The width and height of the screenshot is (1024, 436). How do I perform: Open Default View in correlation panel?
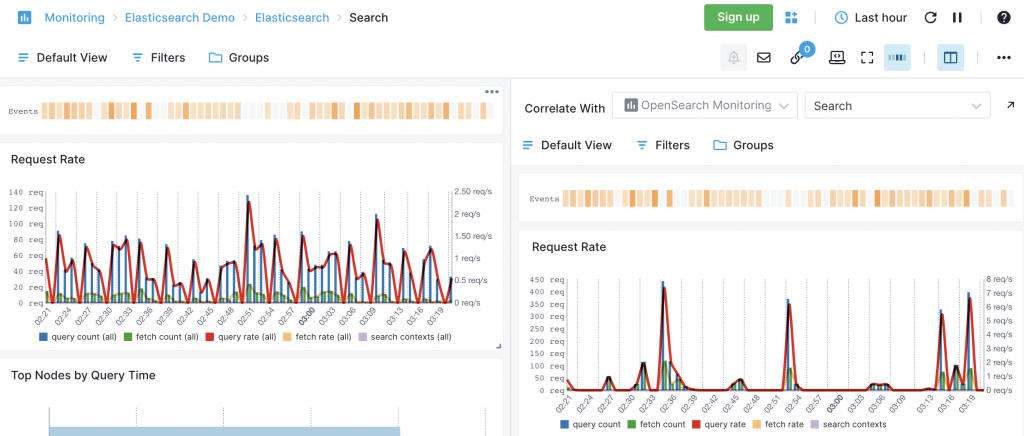click(x=568, y=145)
